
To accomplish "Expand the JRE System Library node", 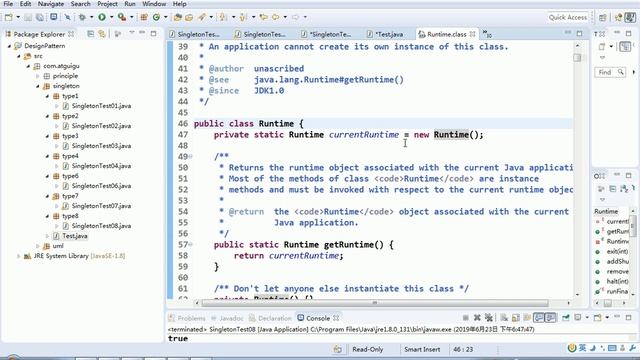I will (19, 256).
